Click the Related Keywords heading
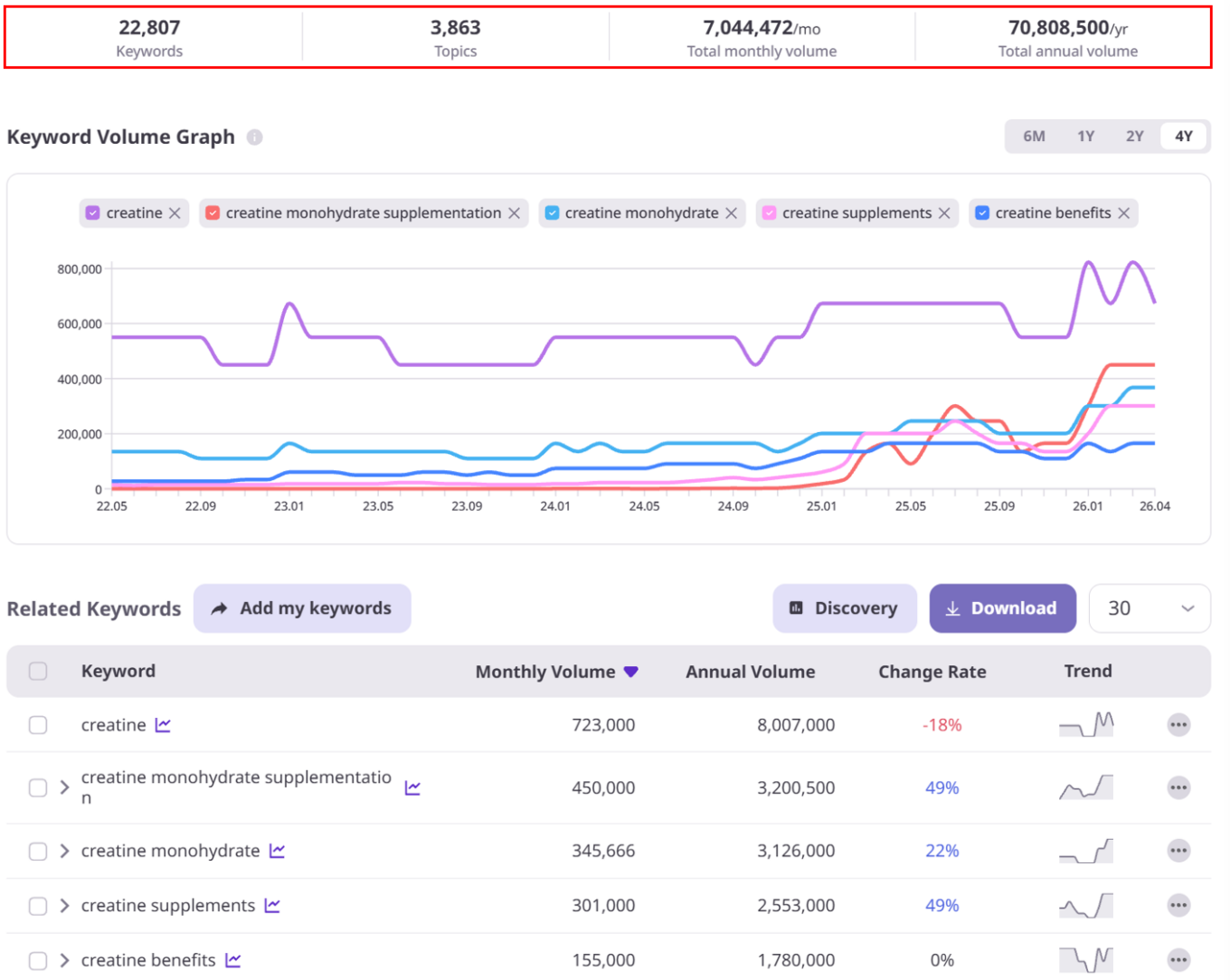This screenshot has width=1230, height=980. coord(94,609)
